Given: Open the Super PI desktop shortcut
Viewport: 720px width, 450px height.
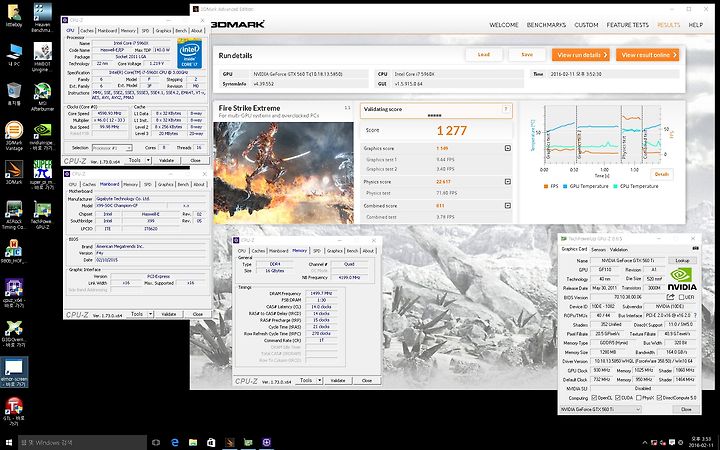Looking at the screenshot, I should (x=42, y=175).
